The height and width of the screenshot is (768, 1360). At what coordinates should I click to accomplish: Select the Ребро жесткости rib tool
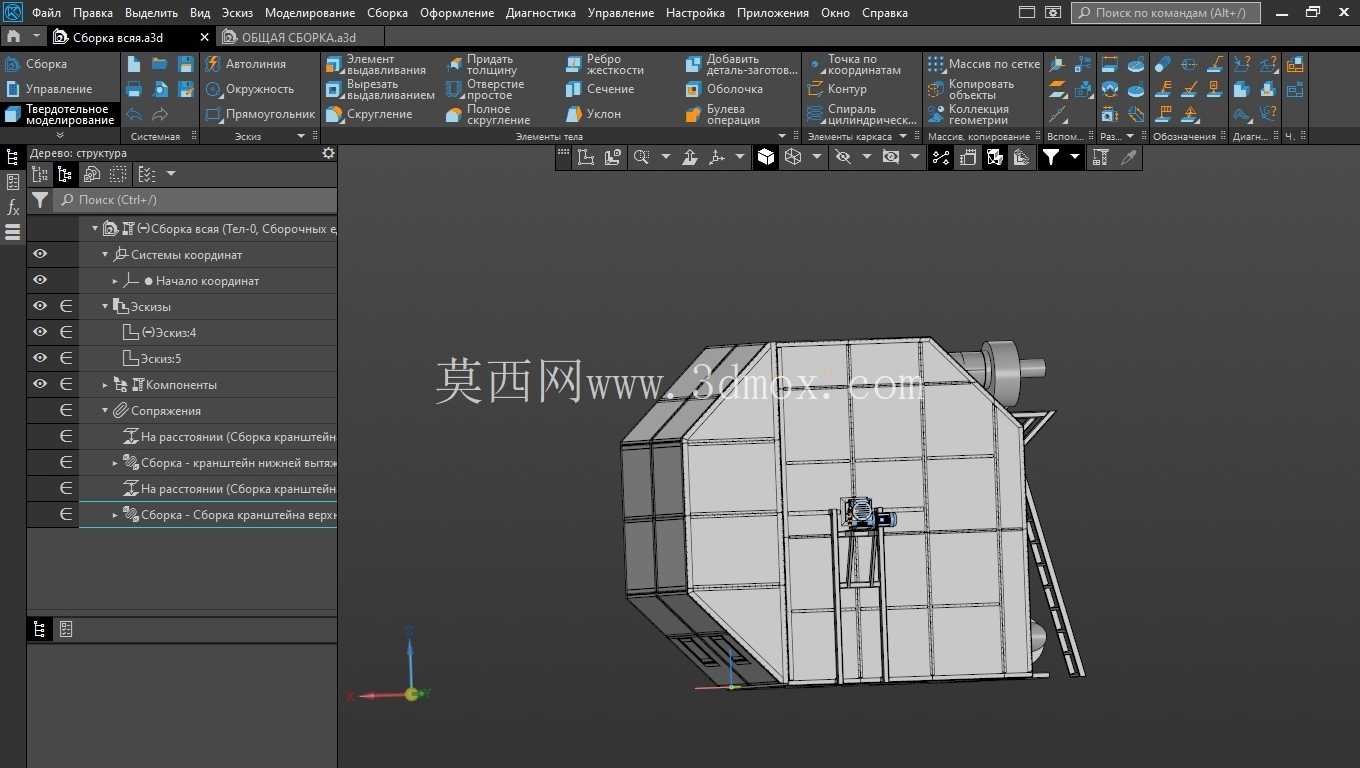(x=604, y=64)
